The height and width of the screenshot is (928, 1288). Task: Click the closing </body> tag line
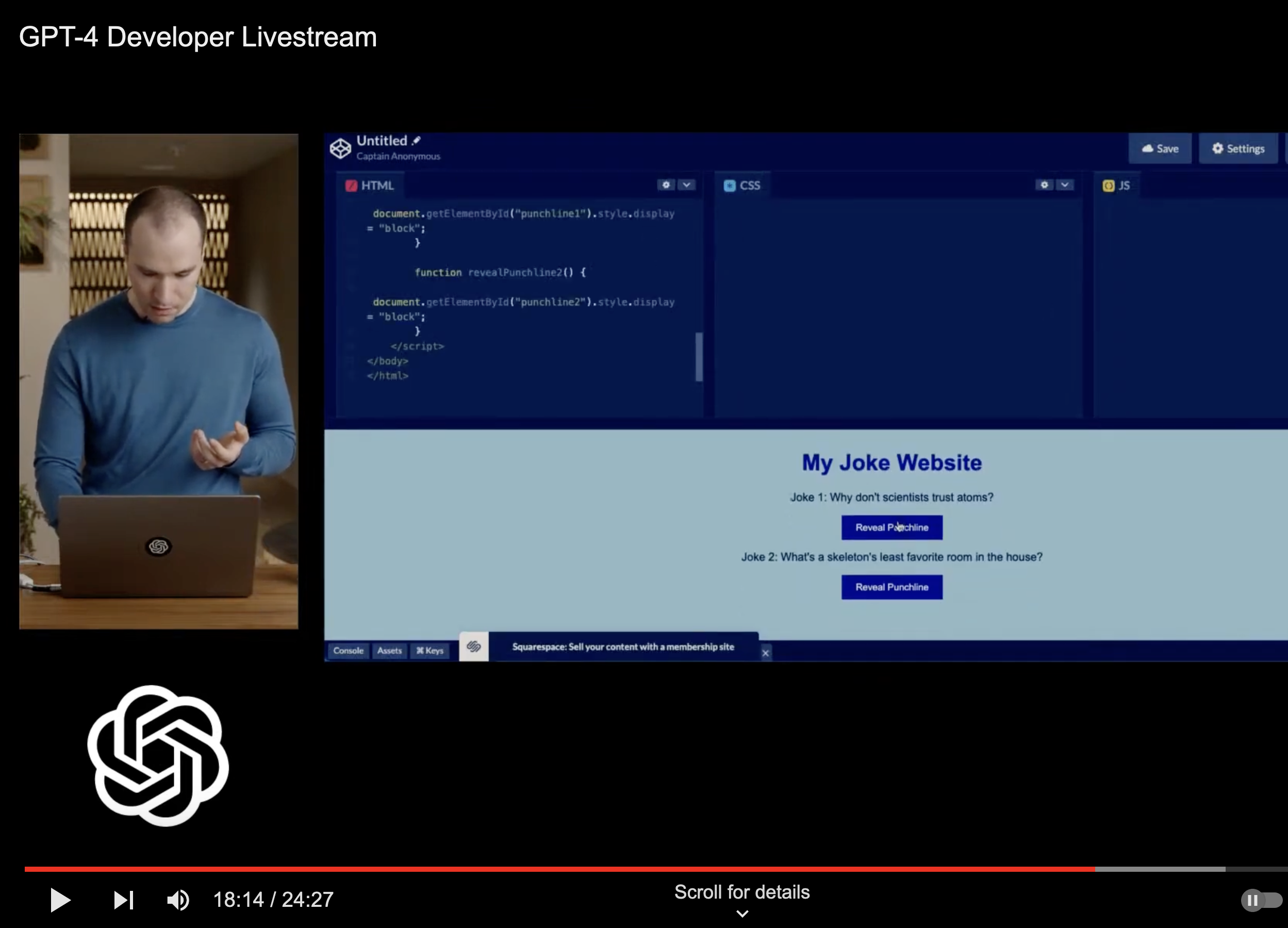[x=387, y=361]
